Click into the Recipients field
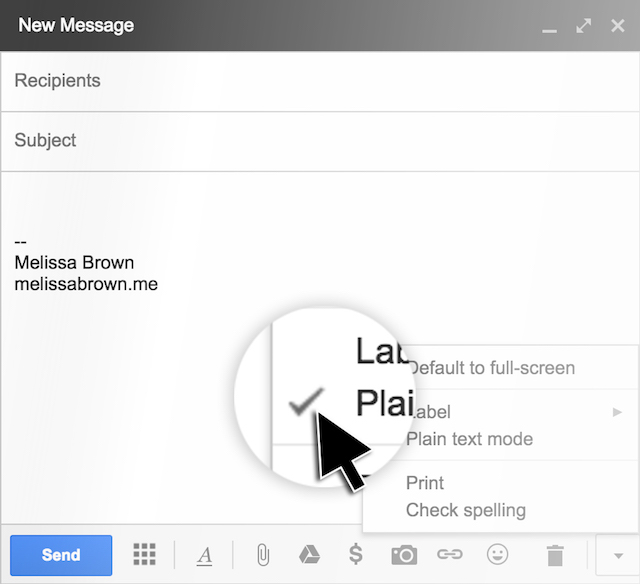Viewport: 640px width, 584px height. click(x=320, y=81)
